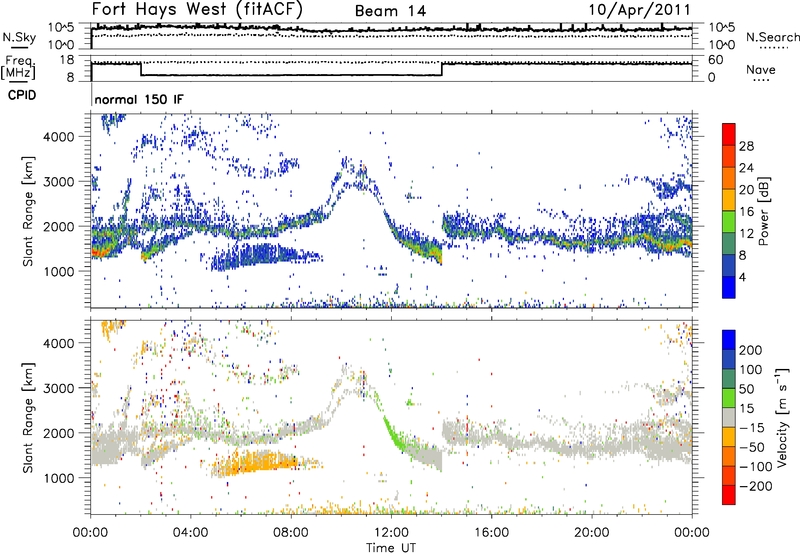This screenshot has width=800, height=554.
Task: Click the 'Time UT' axis title
Action: (391, 548)
